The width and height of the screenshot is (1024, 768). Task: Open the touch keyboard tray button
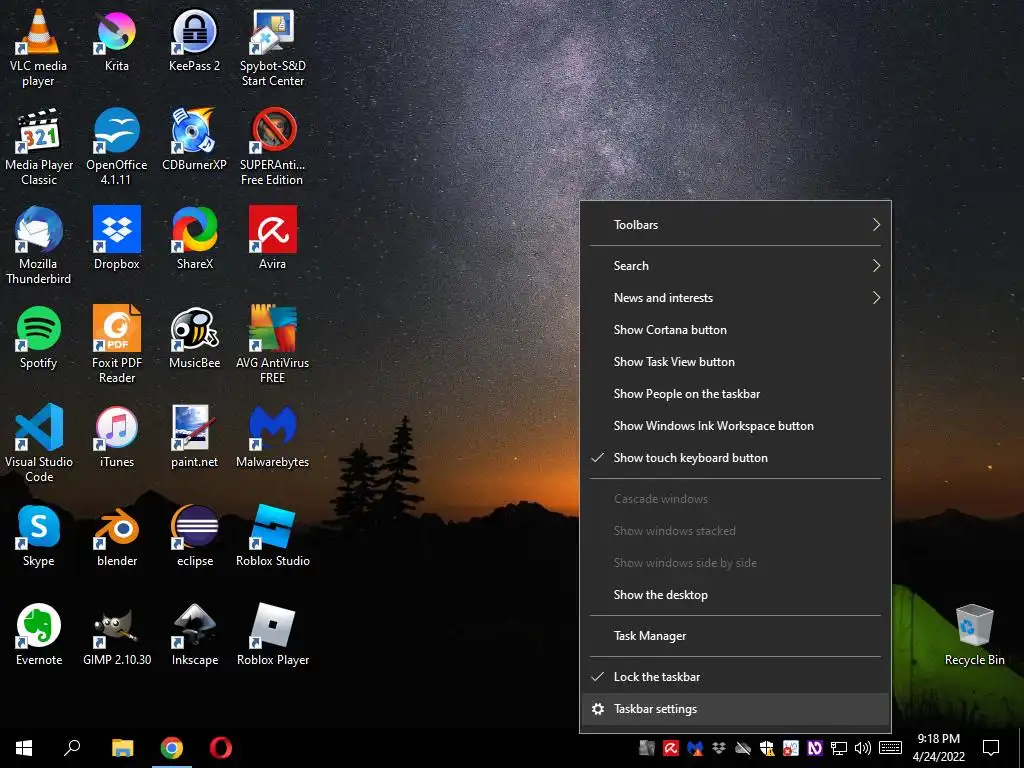pyautogui.click(x=890, y=748)
